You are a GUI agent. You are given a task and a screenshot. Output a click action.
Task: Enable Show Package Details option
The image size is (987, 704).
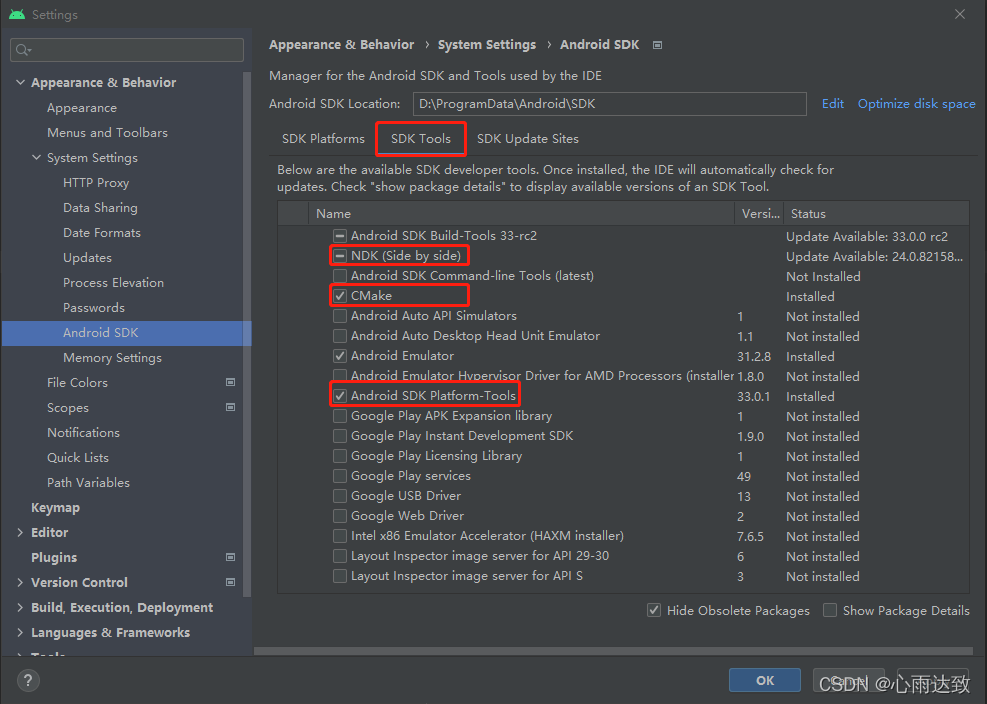830,610
